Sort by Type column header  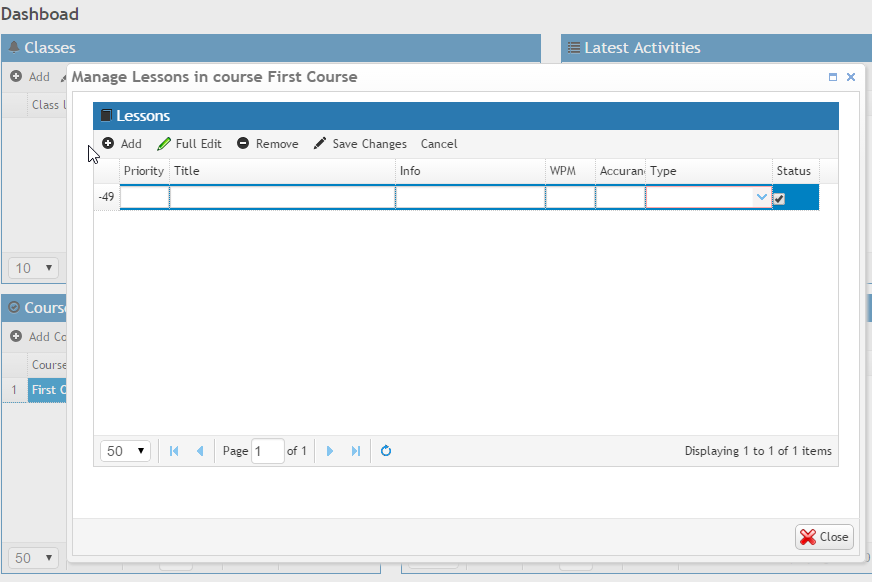pos(709,171)
